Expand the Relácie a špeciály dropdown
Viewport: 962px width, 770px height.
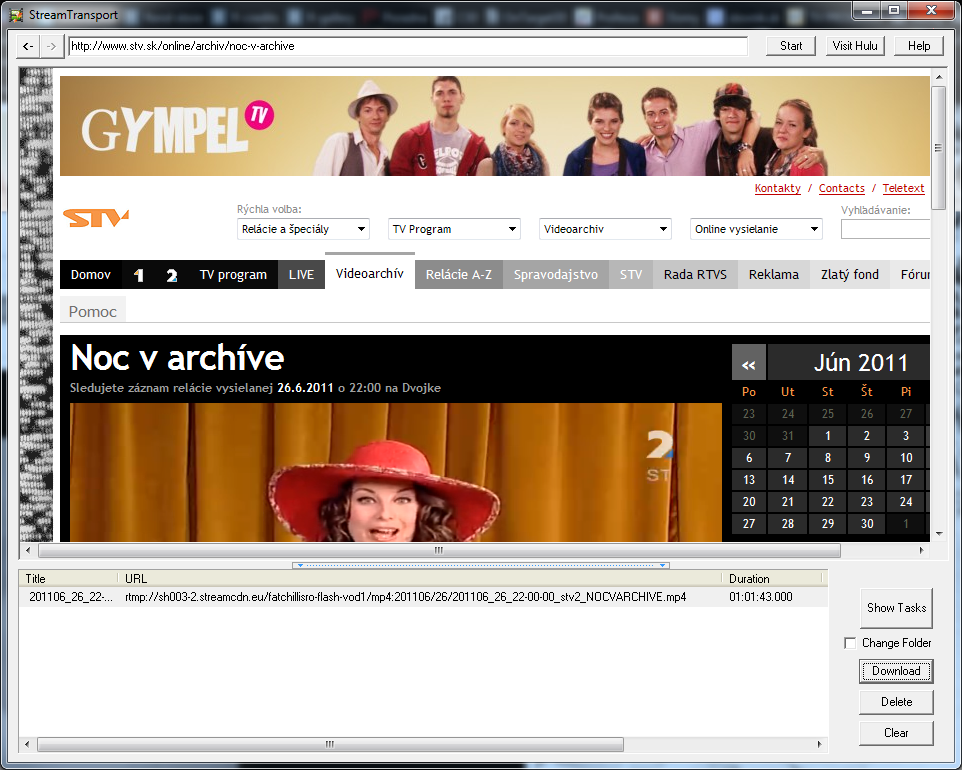tap(303, 229)
